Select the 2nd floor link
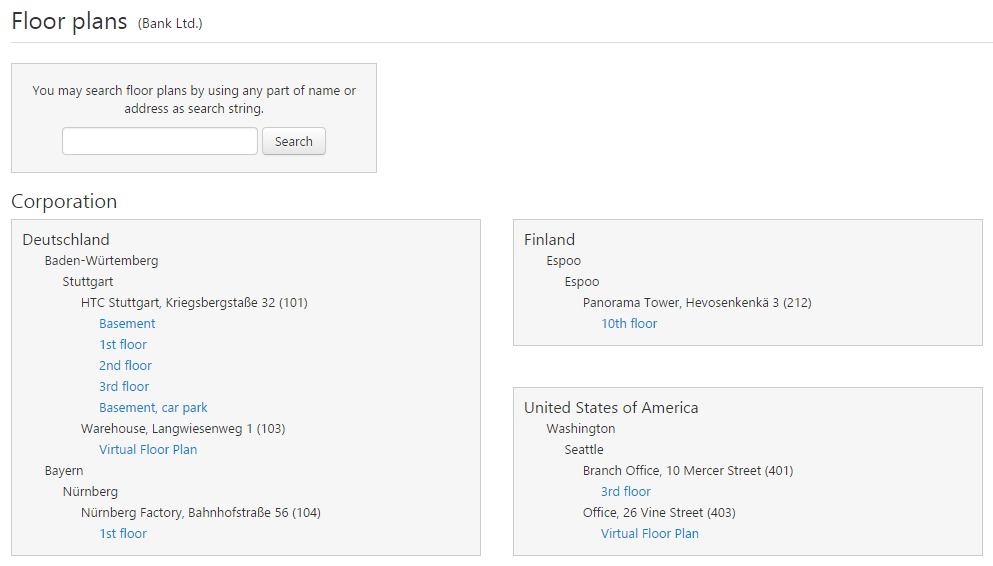 125,365
